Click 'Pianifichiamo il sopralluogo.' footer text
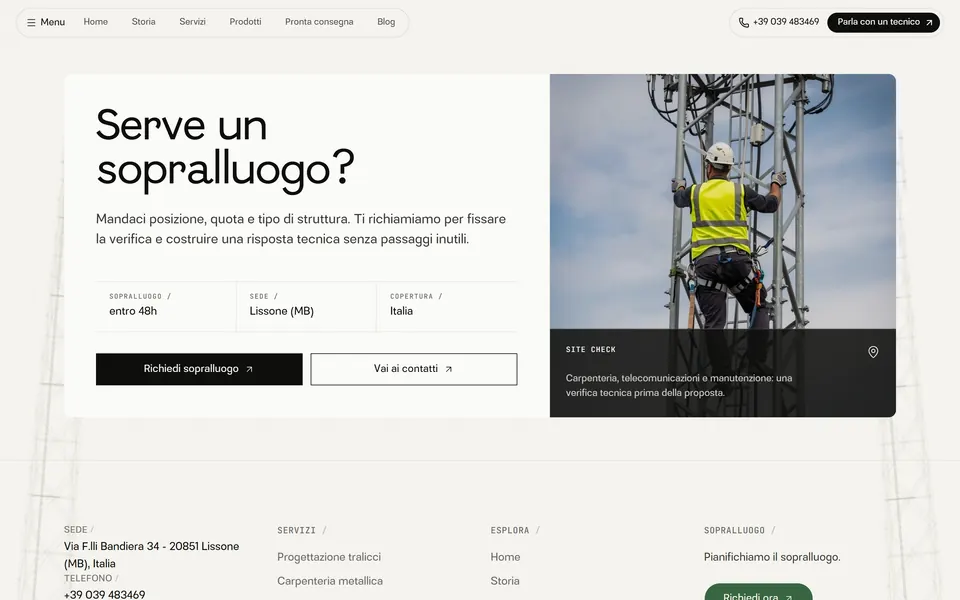The width and height of the screenshot is (960, 600). coord(772,557)
